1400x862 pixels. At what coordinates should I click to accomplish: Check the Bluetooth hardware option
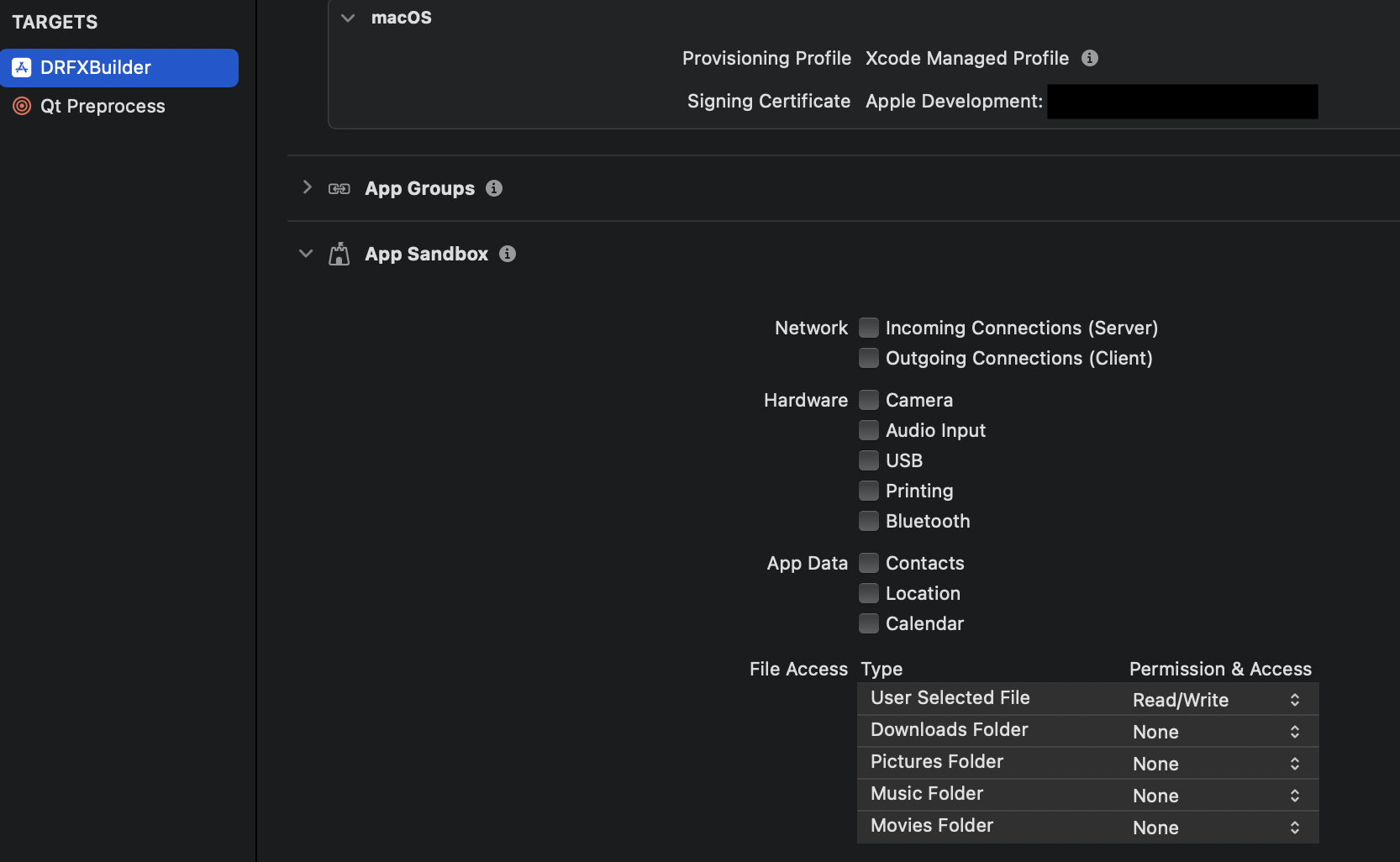[869, 521]
